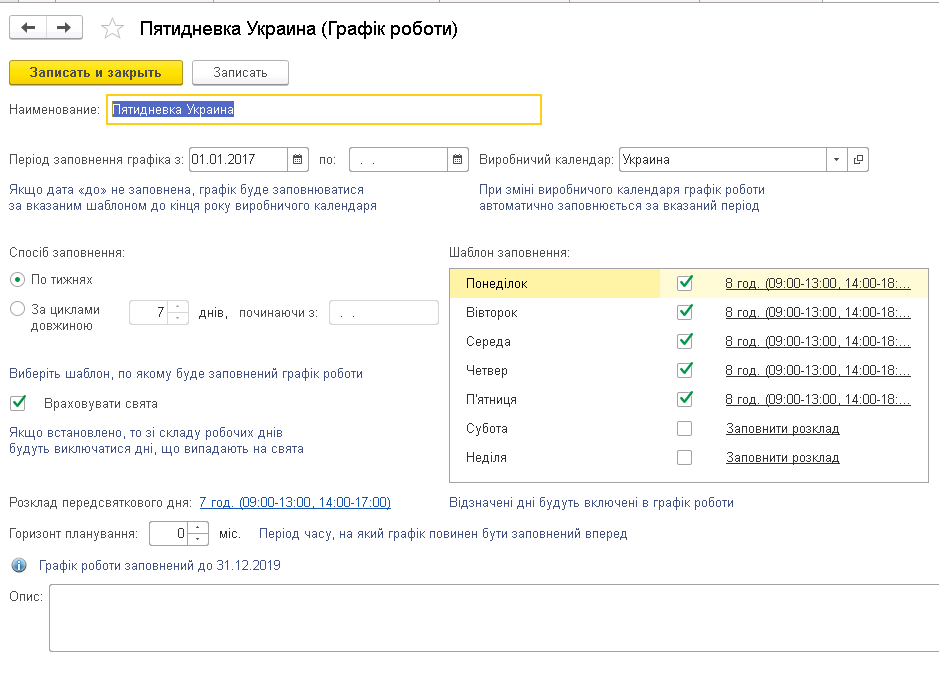Open the pre-holiday schedule link 7 год.

pos(295,502)
